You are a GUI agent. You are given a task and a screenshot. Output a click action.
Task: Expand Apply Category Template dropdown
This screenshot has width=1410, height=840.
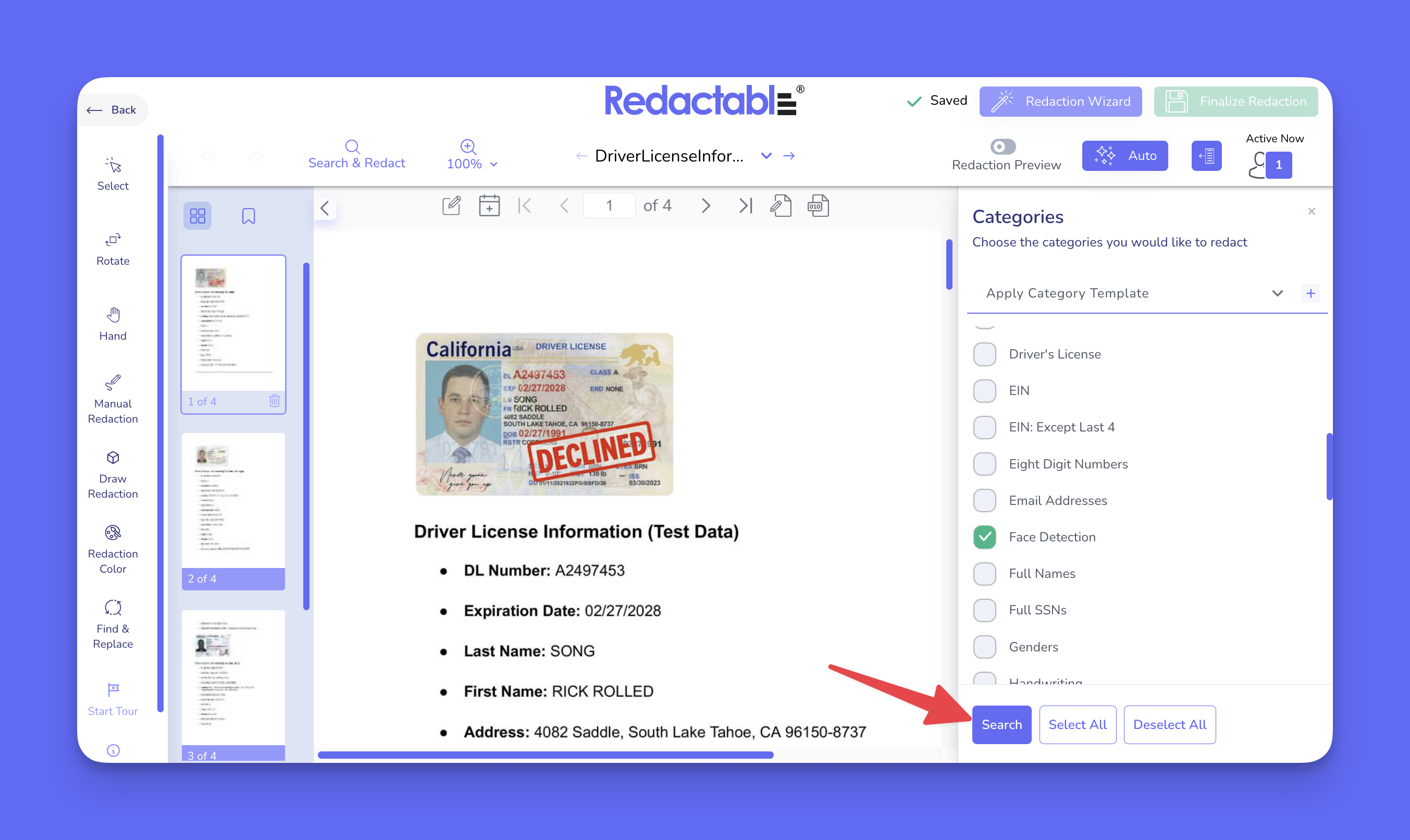click(1277, 293)
